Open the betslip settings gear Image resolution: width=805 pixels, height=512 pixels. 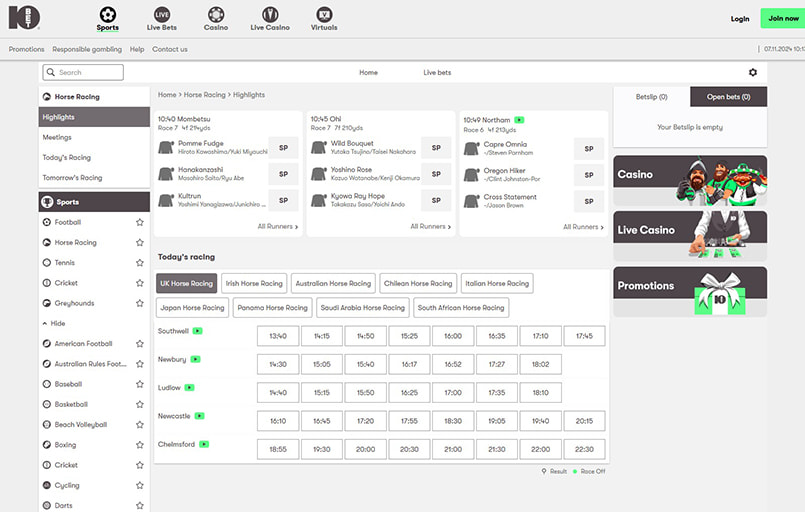(753, 72)
